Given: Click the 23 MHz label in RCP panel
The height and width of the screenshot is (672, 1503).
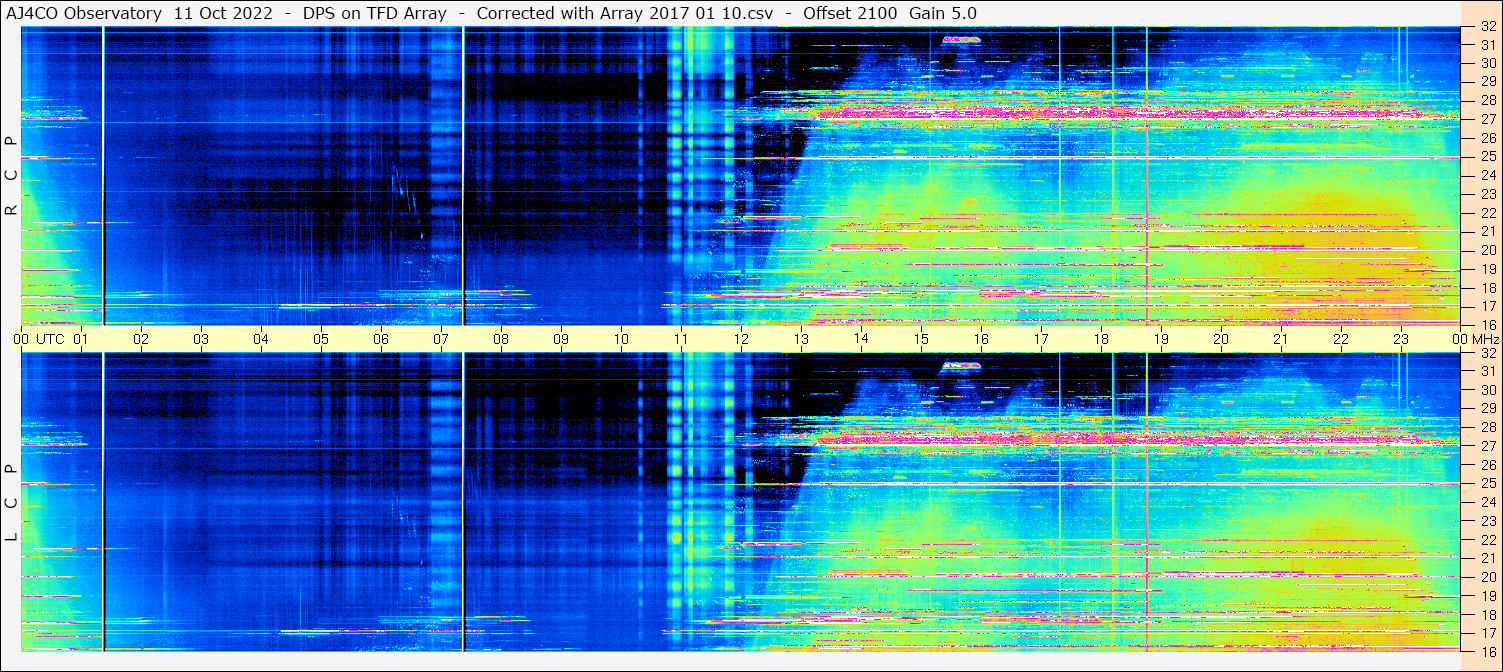Looking at the screenshot, I should 1488,194.
